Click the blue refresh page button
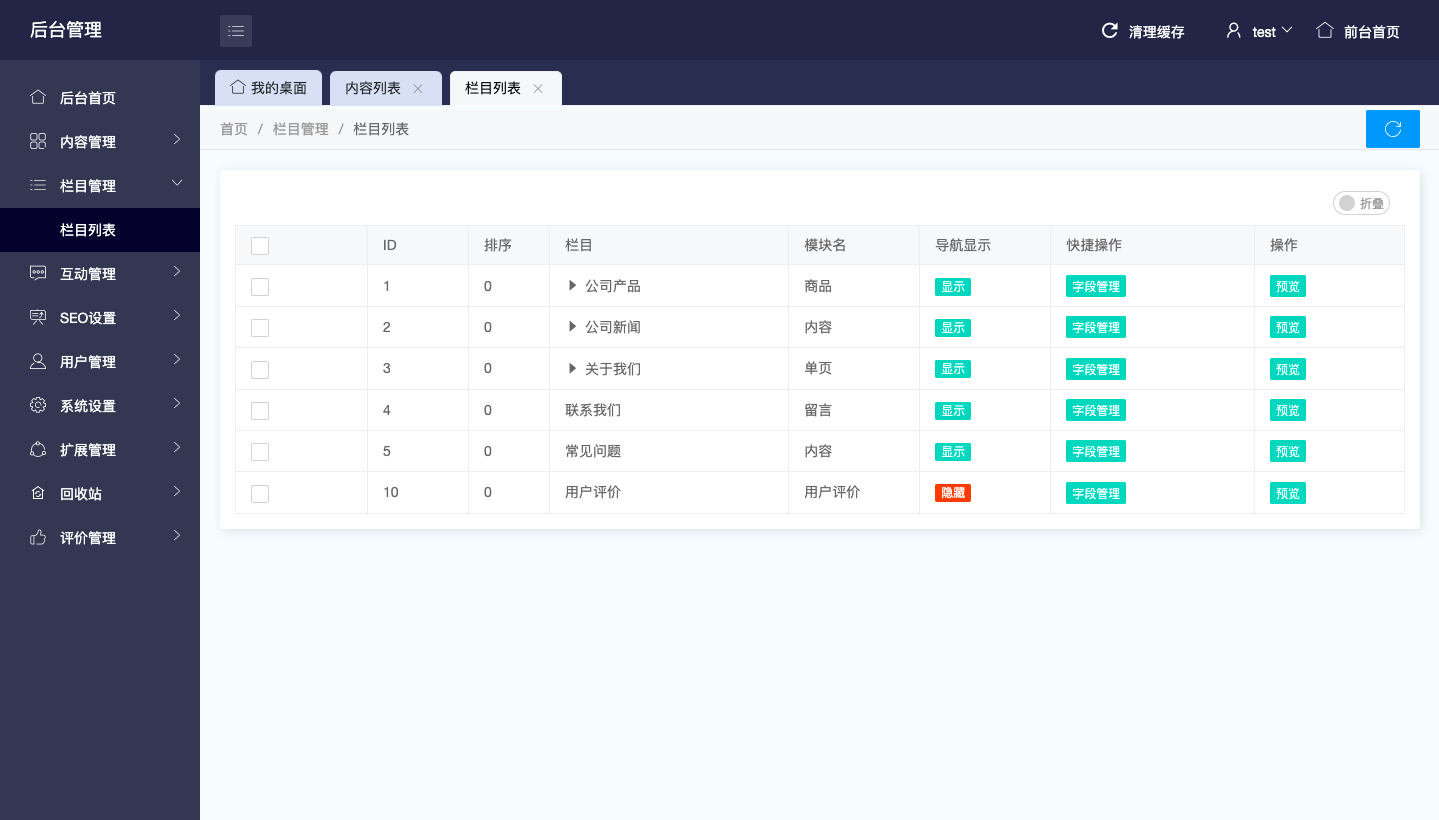The width and height of the screenshot is (1439, 820). 1392,129
